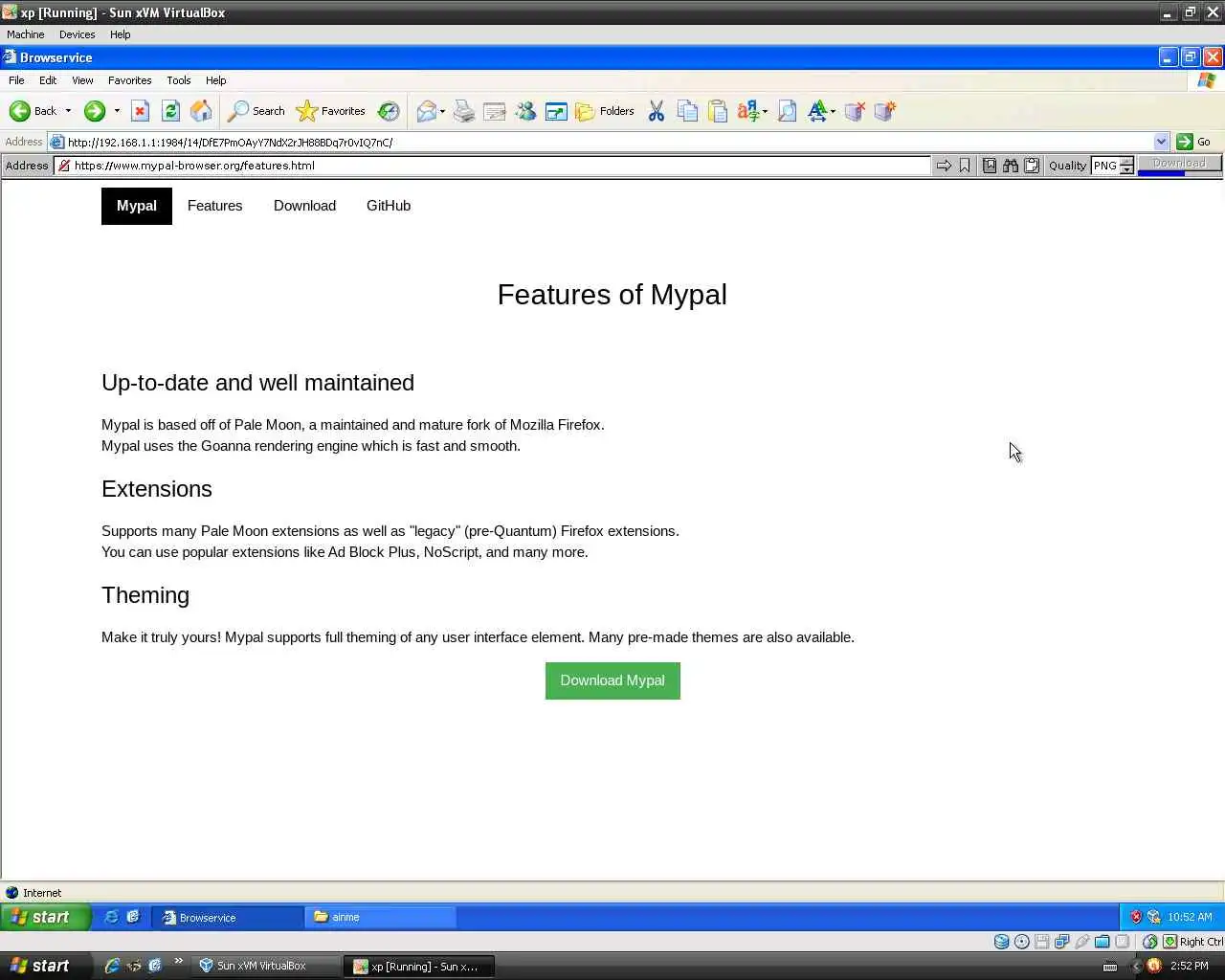Viewport: 1225px width, 980px height.
Task: Click the Browservice bookmarks book icon
Action: pos(990,166)
